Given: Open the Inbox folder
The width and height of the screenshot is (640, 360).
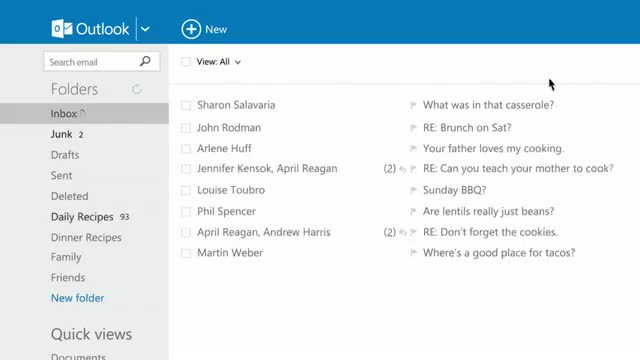Looking at the screenshot, I should pyautogui.click(x=84, y=113).
